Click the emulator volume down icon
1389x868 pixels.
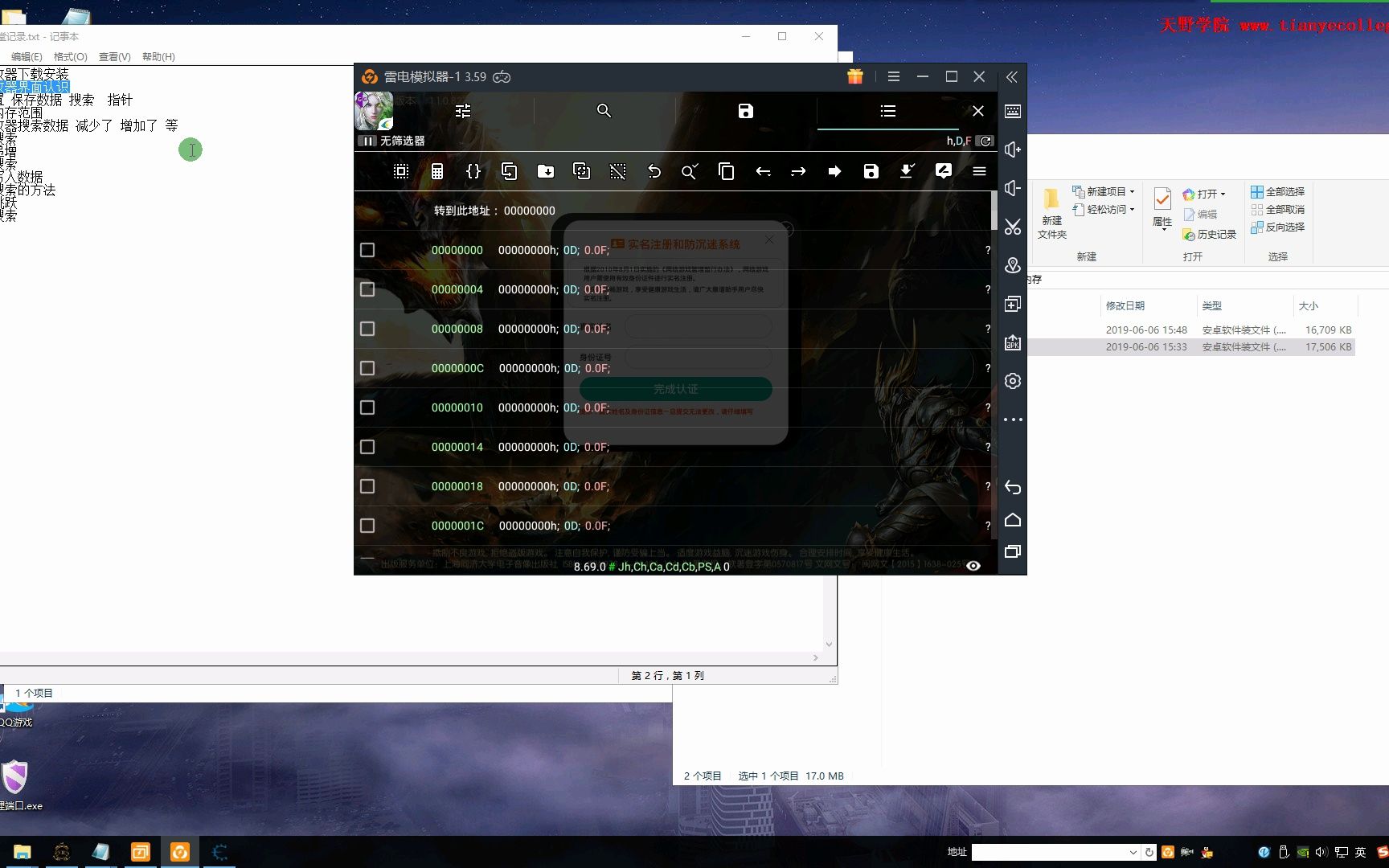(x=1013, y=189)
